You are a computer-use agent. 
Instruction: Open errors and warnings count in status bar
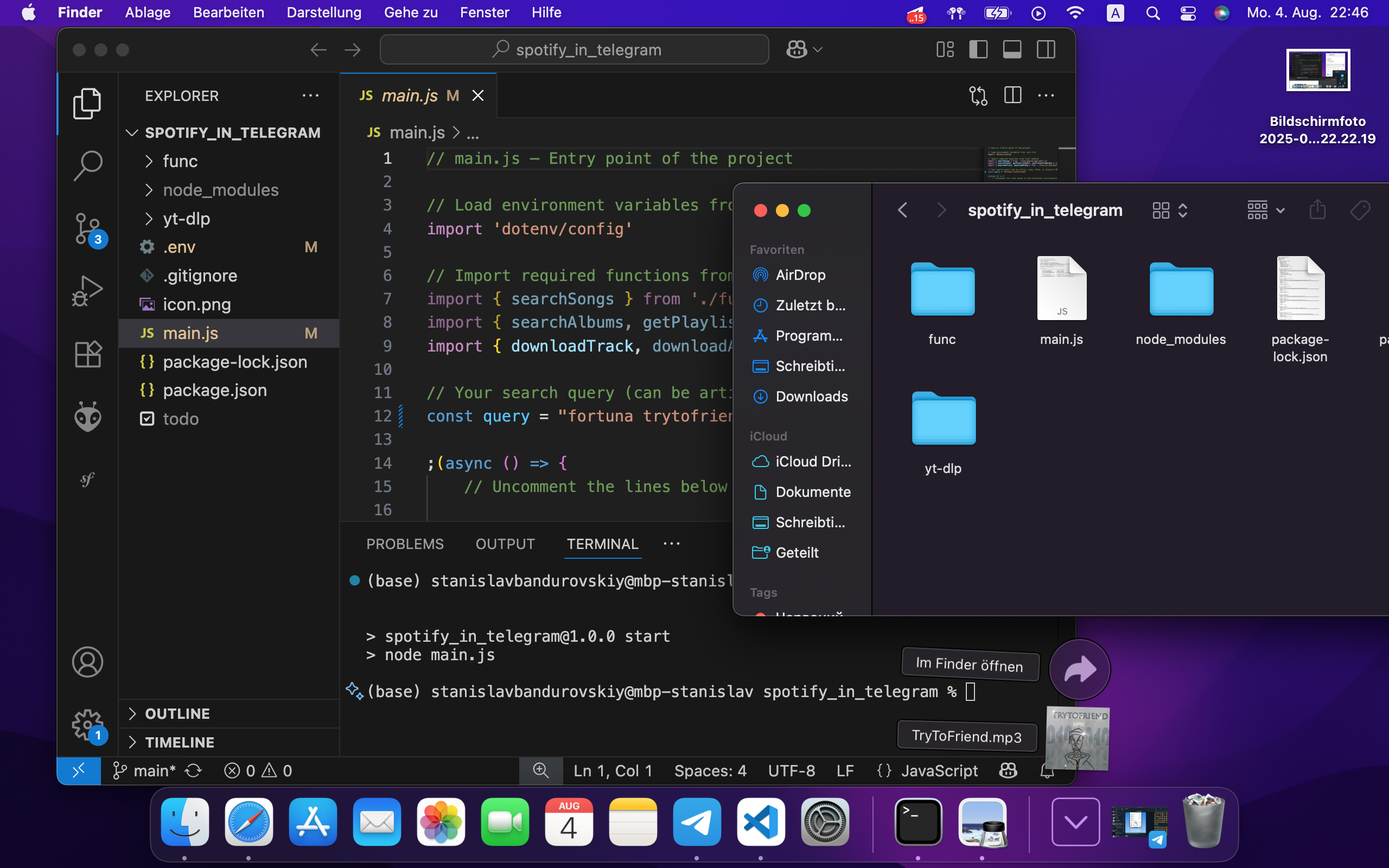[258, 770]
